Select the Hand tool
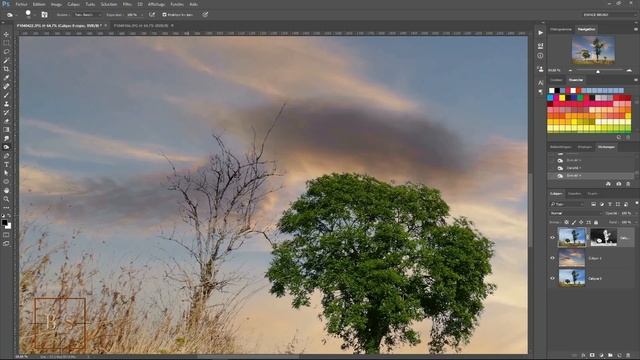Viewport: 640px width, 360px height. [6, 191]
